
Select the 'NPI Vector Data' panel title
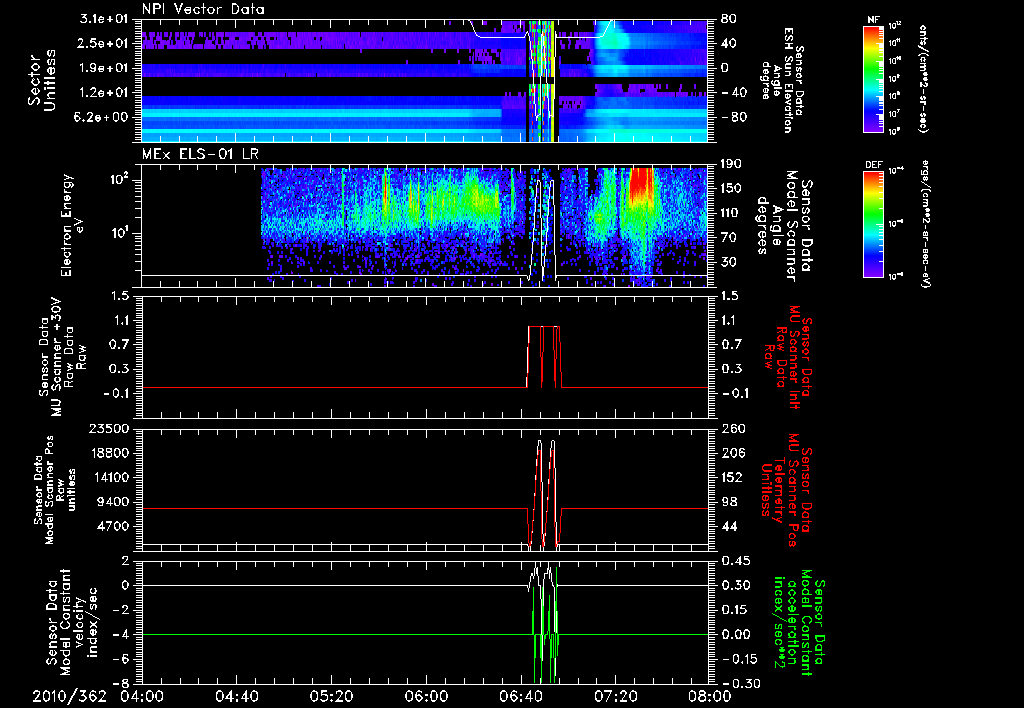click(x=204, y=9)
